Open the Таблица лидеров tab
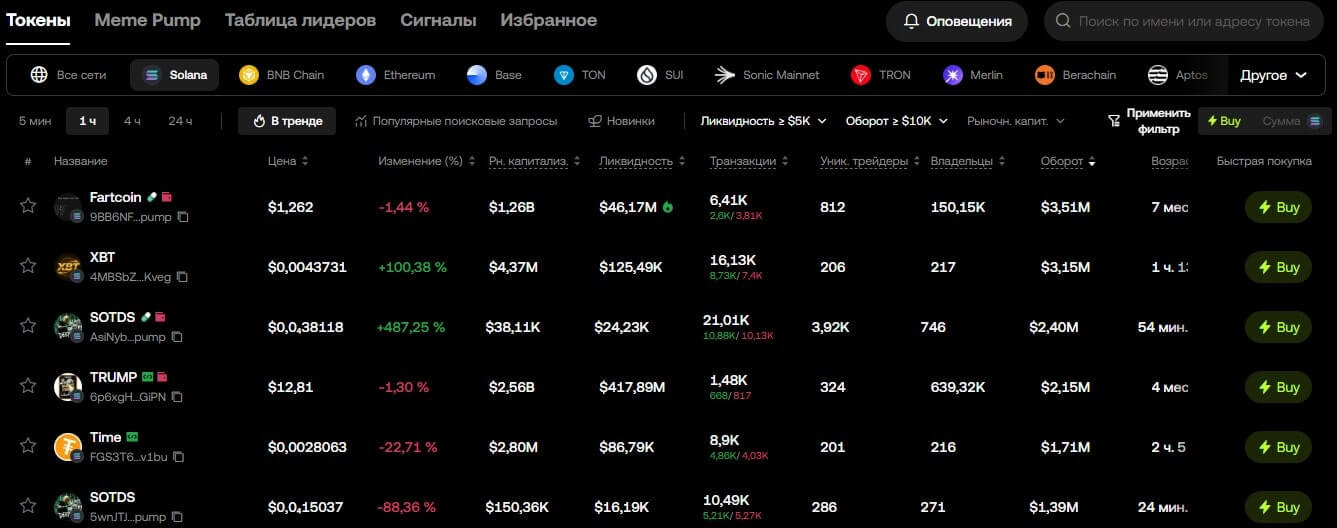This screenshot has height=528, width=1337. [300, 20]
